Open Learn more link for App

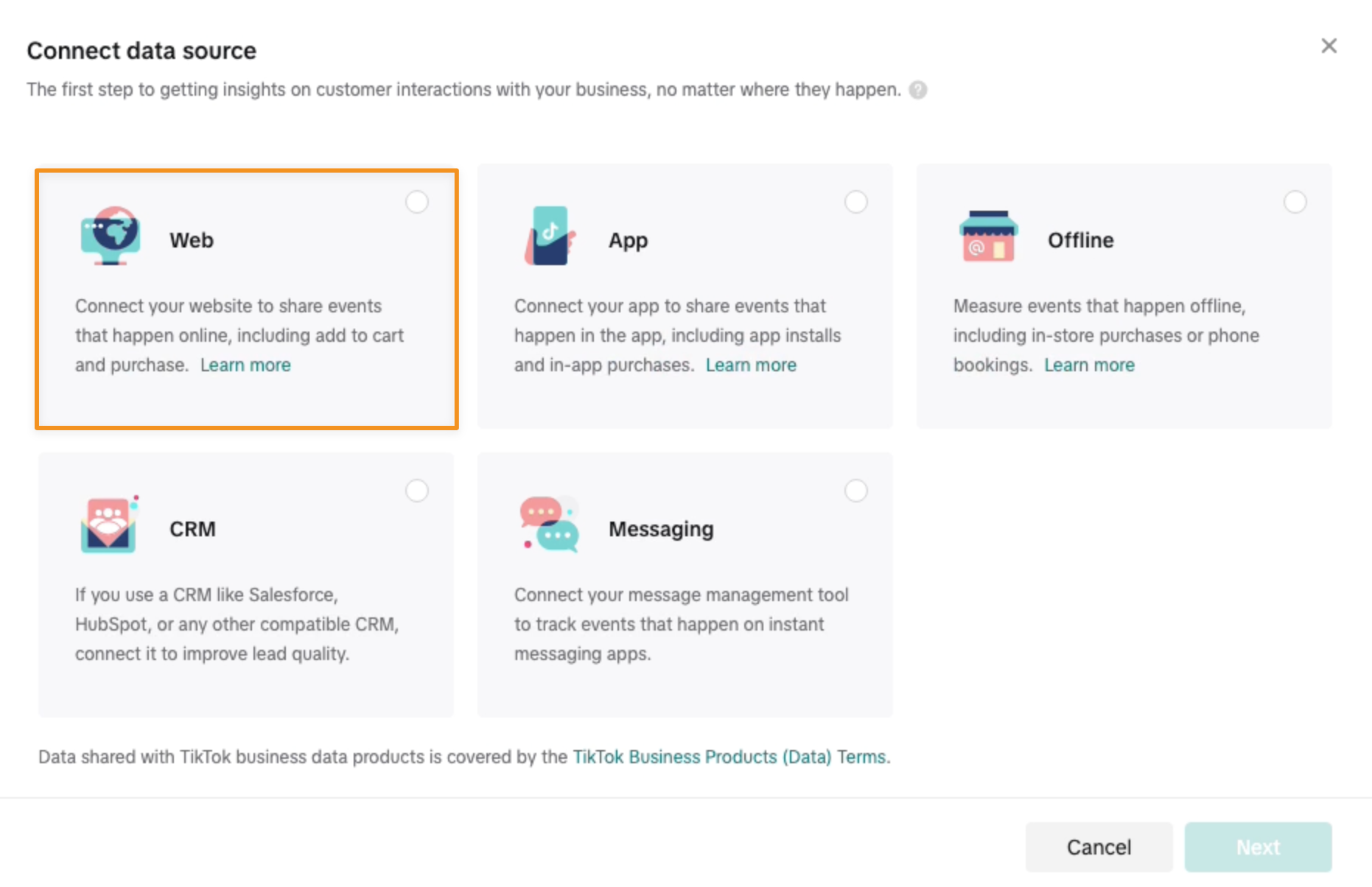coord(751,365)
